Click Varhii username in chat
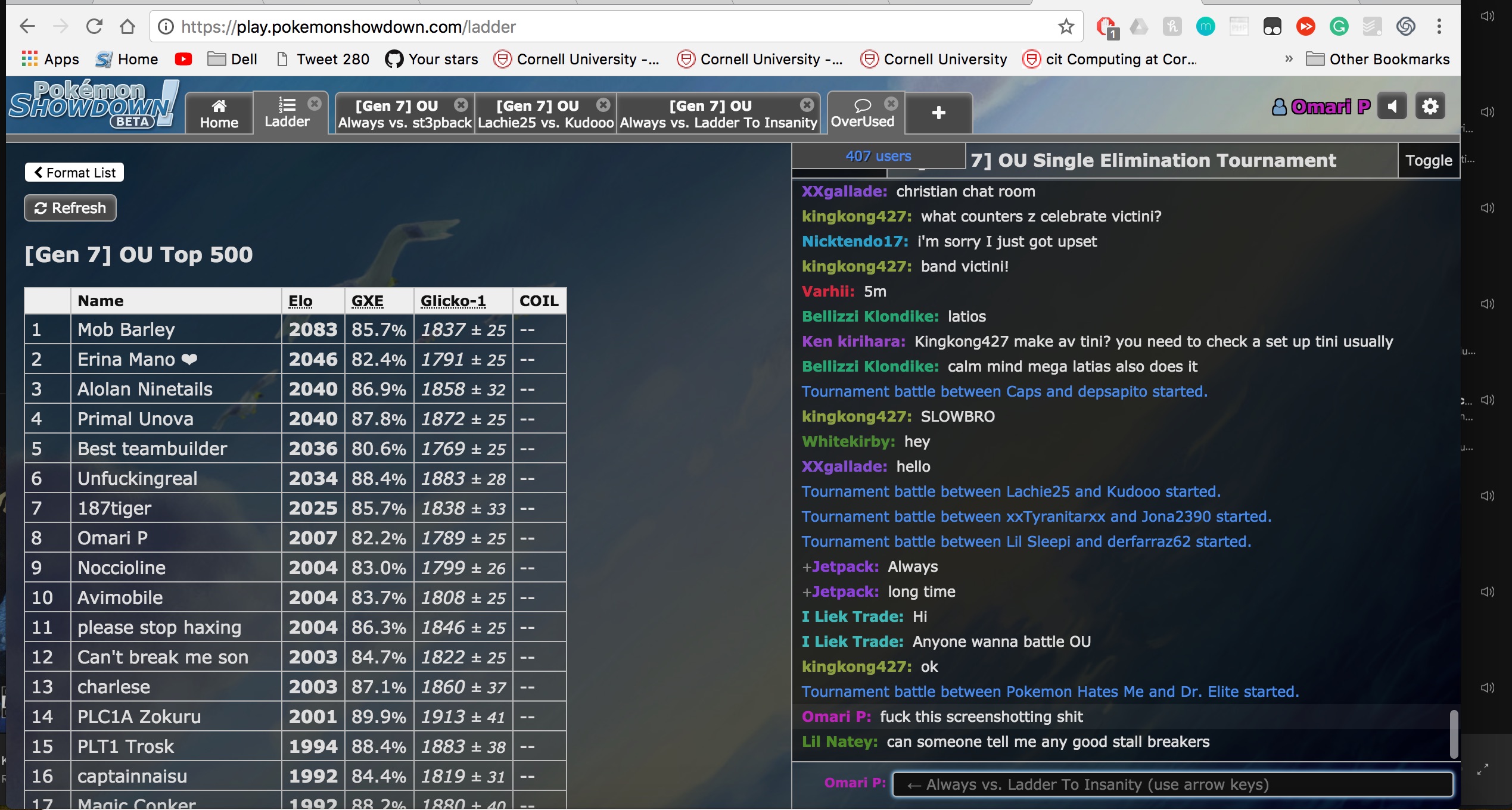Image resolution: width=1512 pixels, height=810 pixels. (x=828, y=291)
